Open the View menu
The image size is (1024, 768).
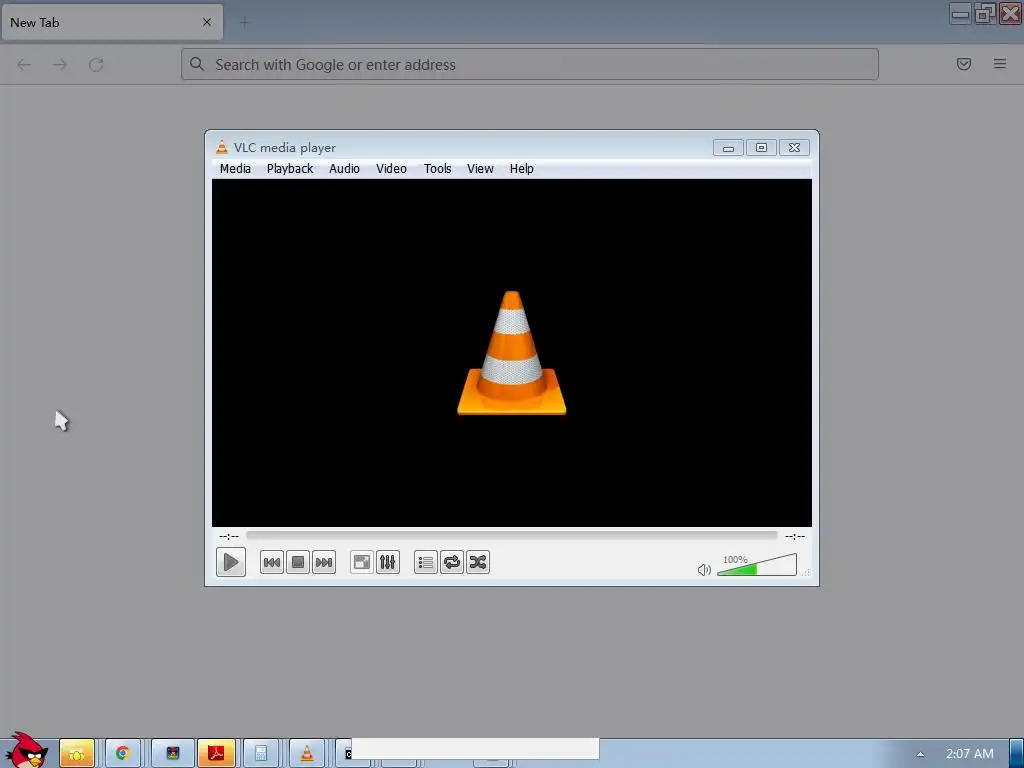point(480,168)
